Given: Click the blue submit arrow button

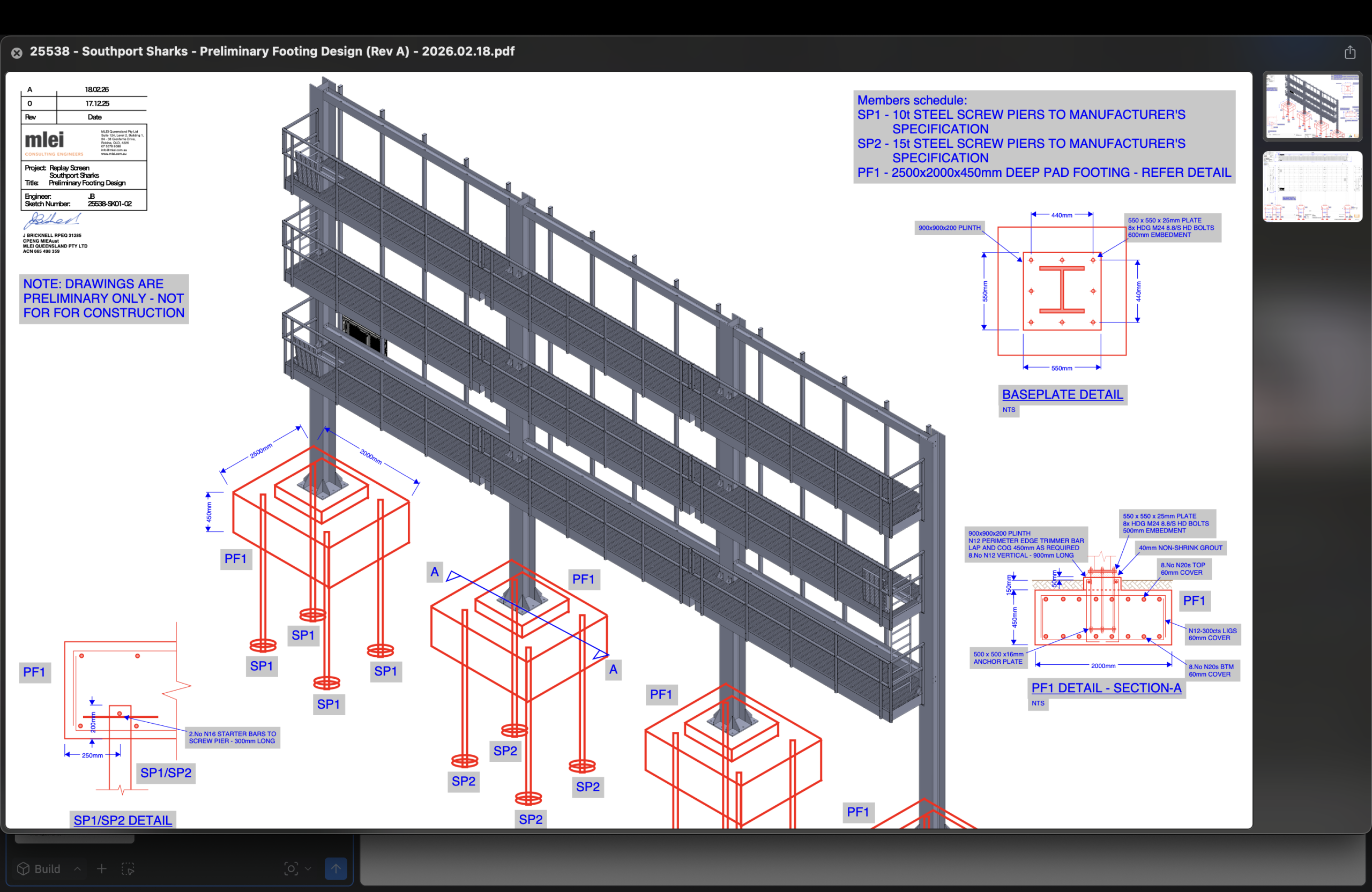Looking at the screenshot, I should click(x=336, y=869).
